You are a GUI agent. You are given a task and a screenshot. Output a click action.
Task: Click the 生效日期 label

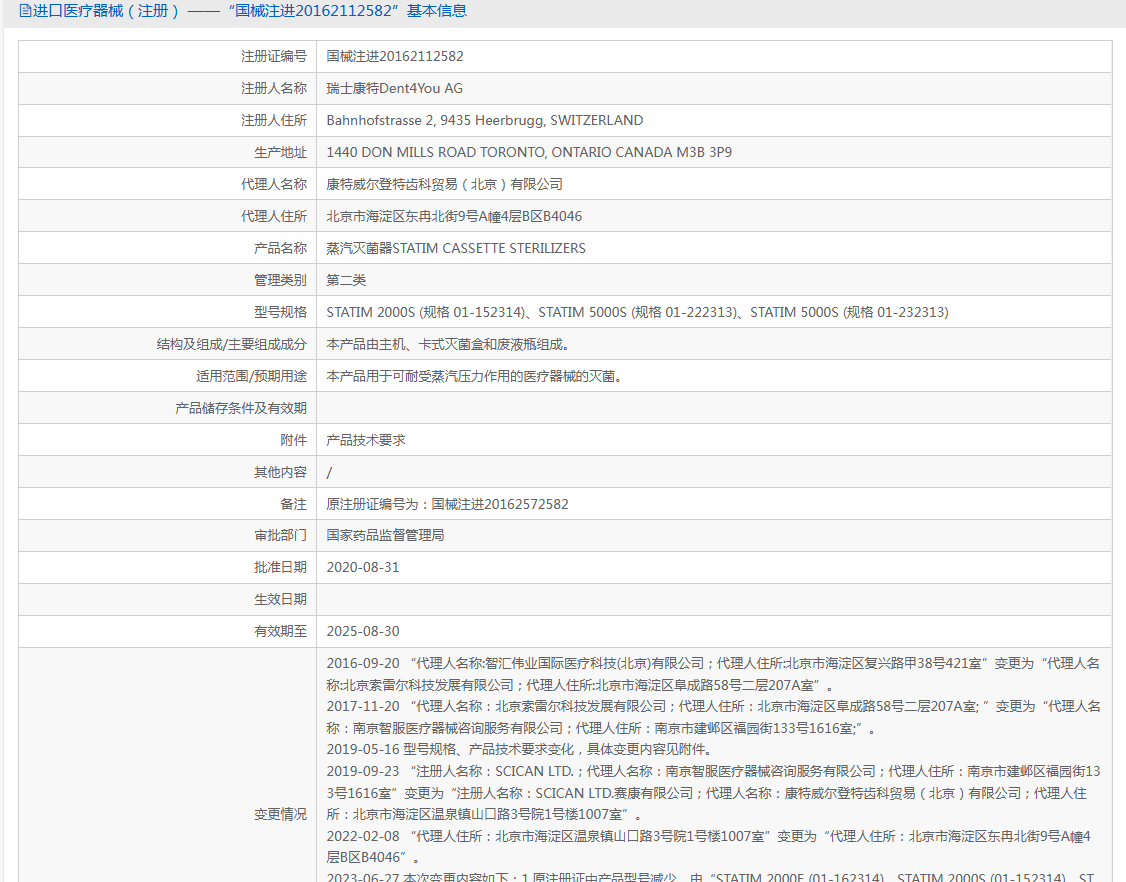280,599
